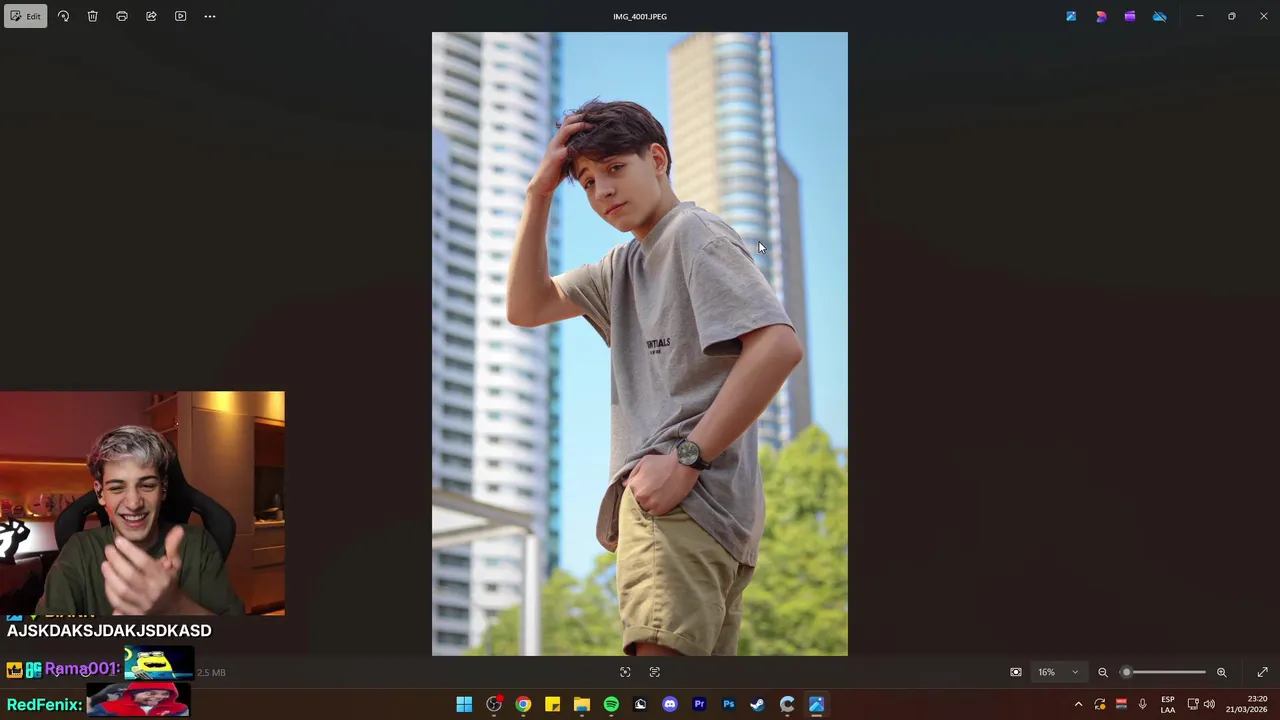
Task: Click the IMG_4001.JPEG file name title
Action: [x=640, y=16]
